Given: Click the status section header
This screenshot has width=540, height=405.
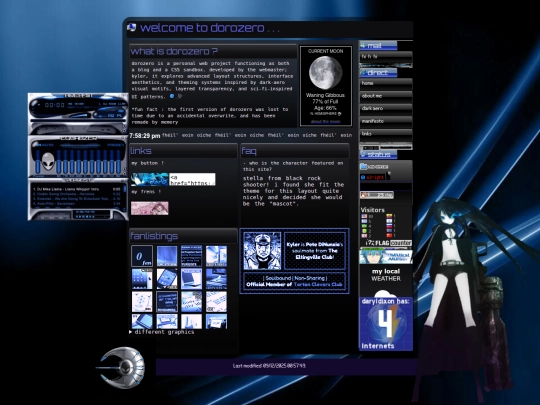Looking at the screenshot, I should [378, 155].
